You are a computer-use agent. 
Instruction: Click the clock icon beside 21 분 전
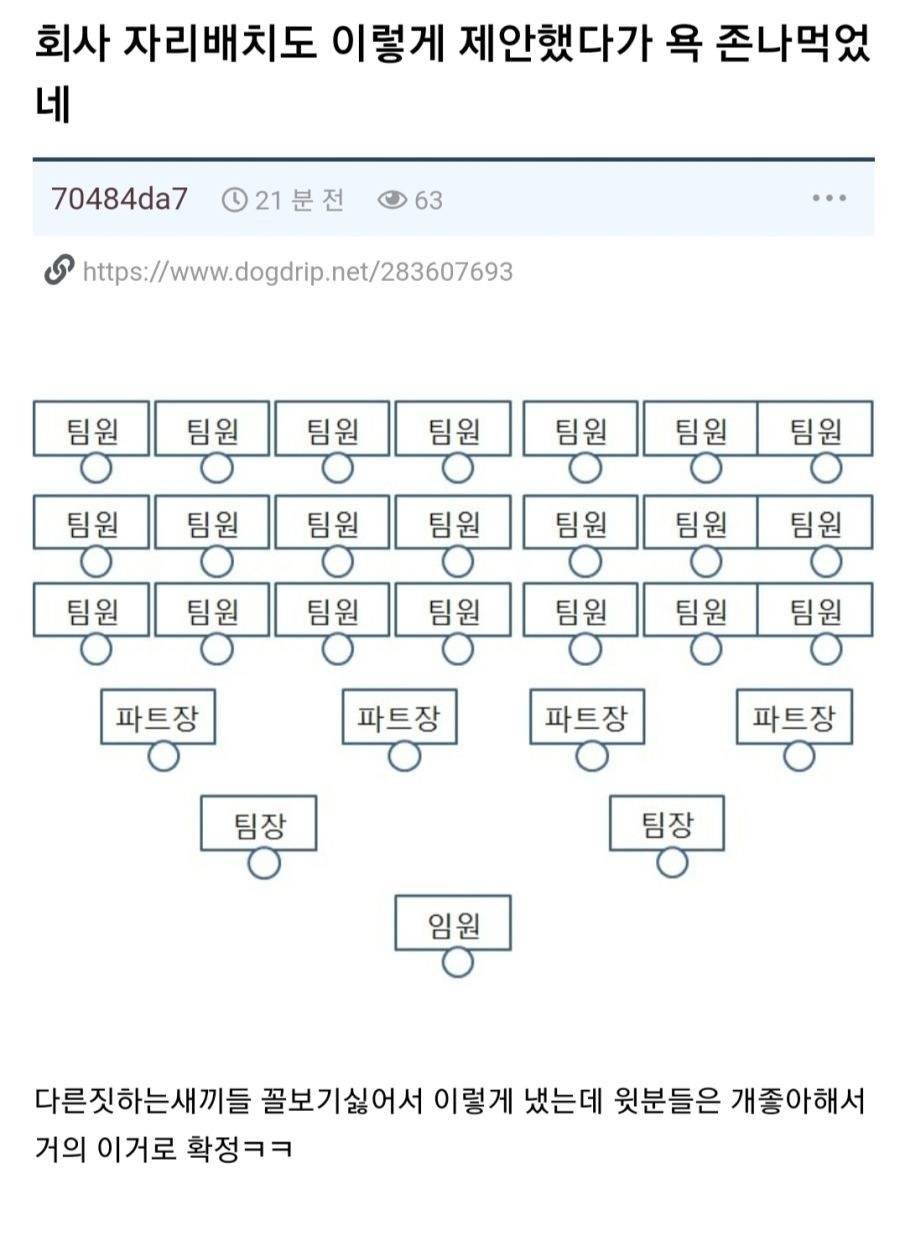coord(234,201)
